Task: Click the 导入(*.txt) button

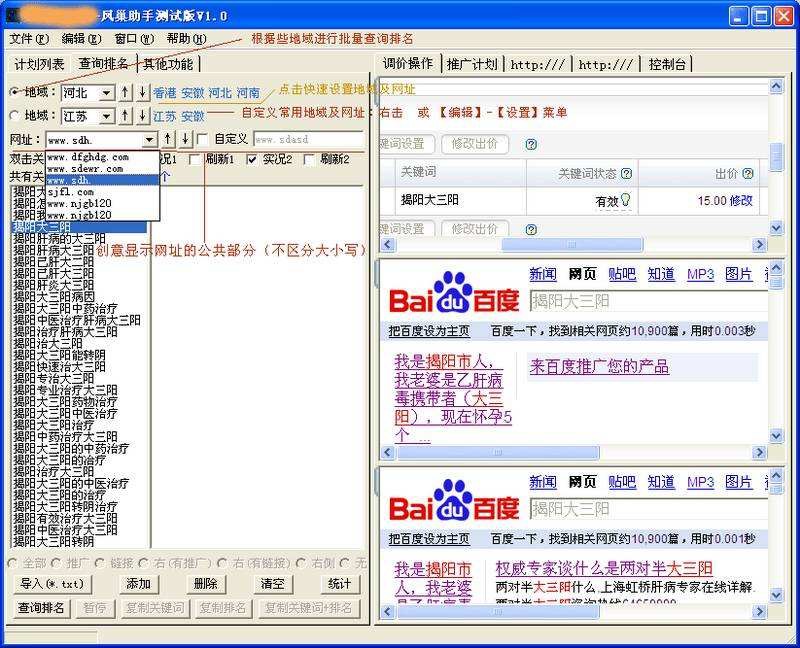Action: tap(52, 584)
